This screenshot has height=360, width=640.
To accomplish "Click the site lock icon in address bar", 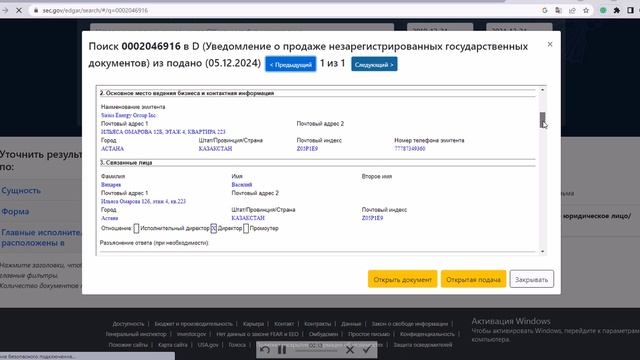I will pos(36,11).
